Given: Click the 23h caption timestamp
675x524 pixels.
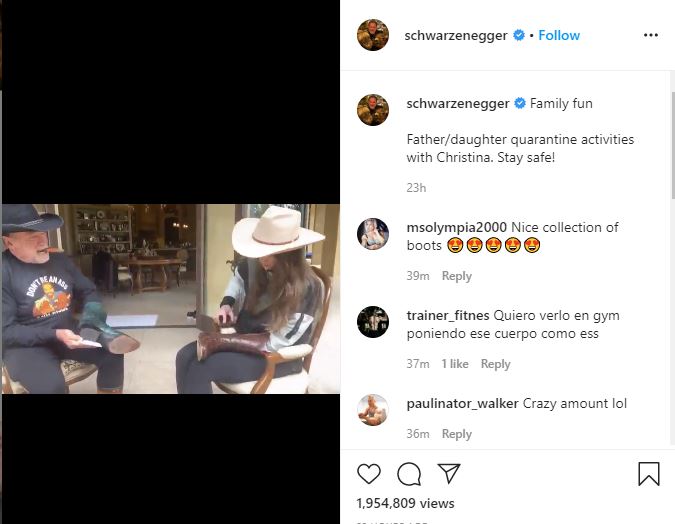Looking at the screenshot, I should point(416,188).
